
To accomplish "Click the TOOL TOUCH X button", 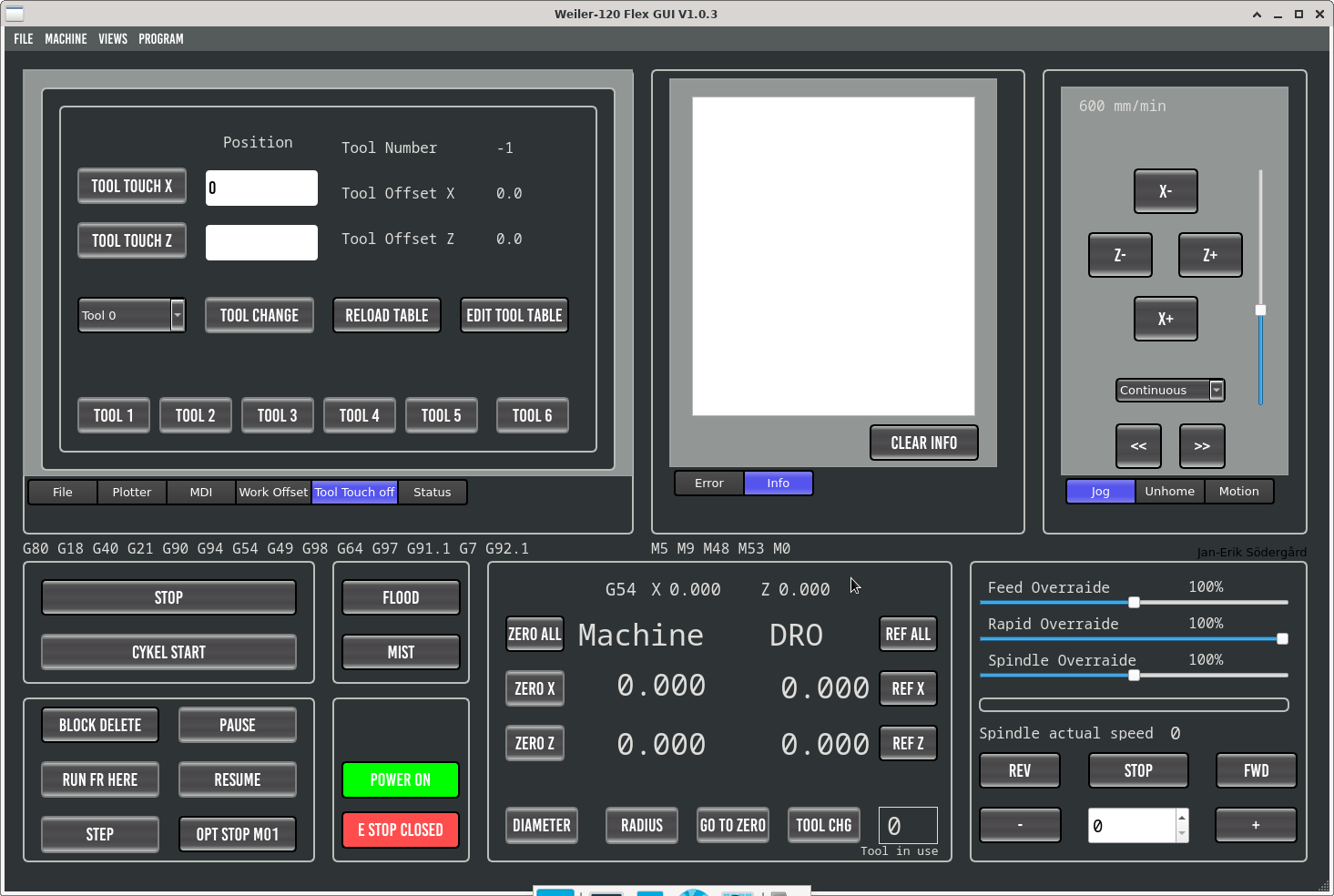I will point(132,186).
